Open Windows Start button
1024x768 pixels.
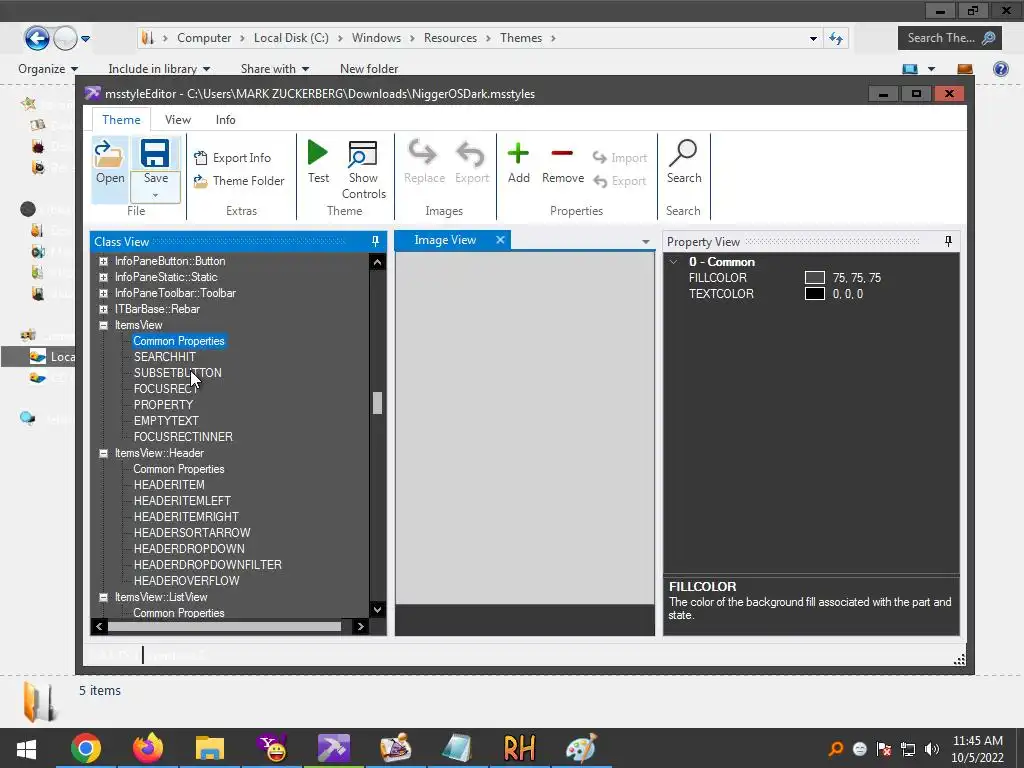26,749
